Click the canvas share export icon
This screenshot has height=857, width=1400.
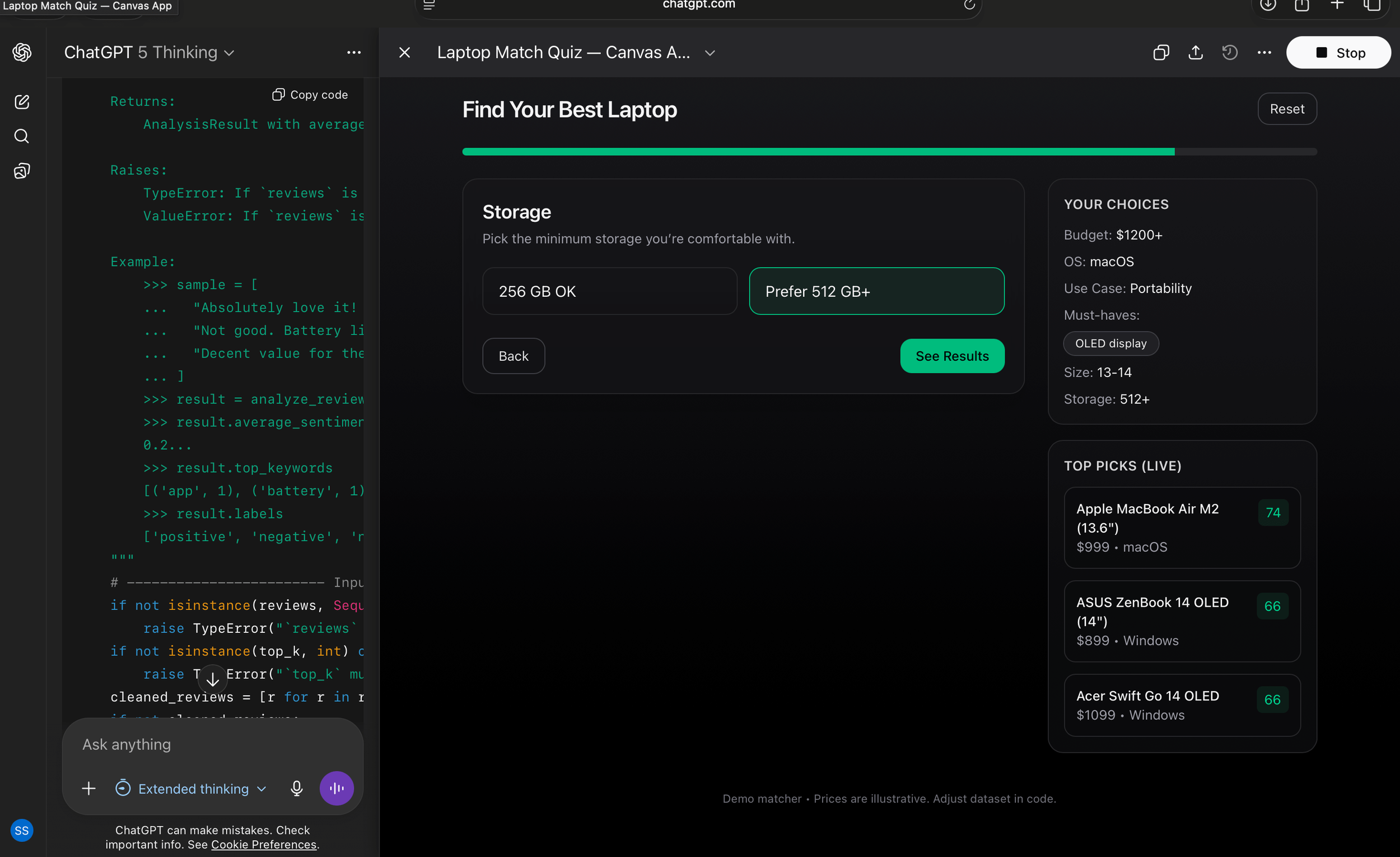coord(1196,53)
